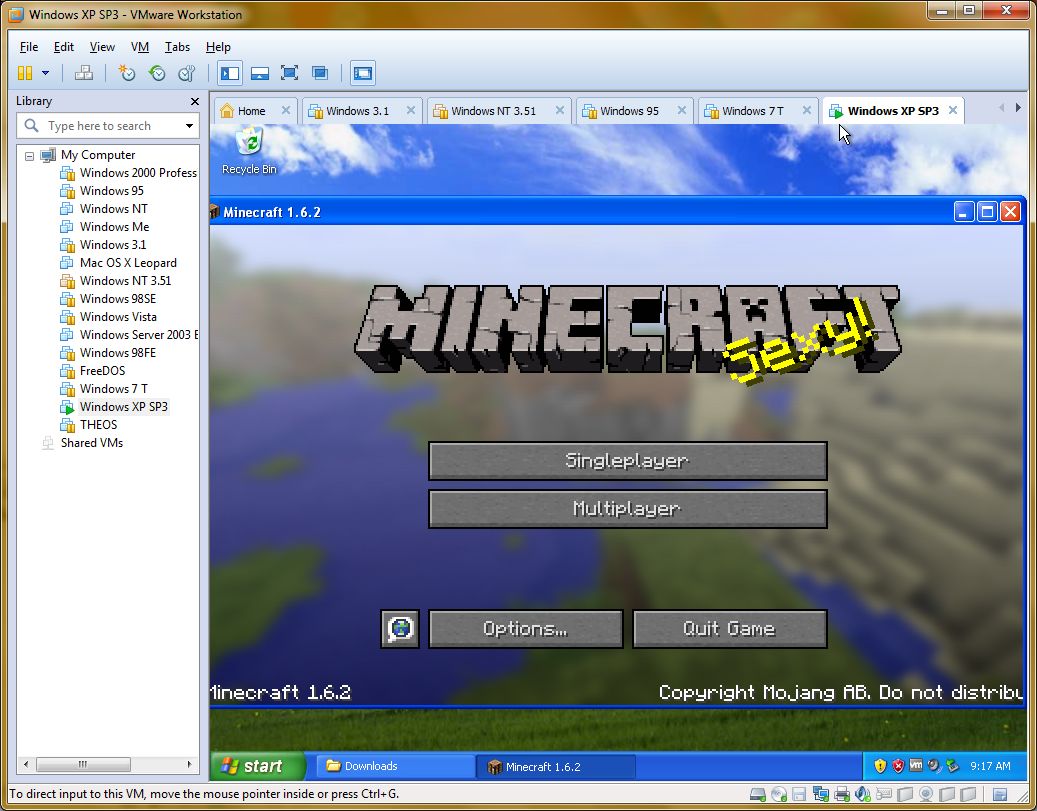Click the hard disk device status icon
1037x811 pixels.
(758, 794)
